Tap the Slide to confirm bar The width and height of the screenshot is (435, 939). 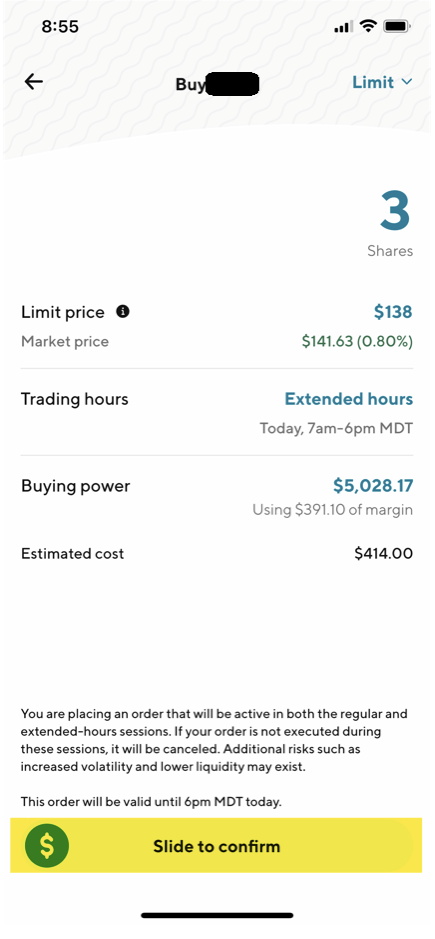pyautogui.click(x=216, y=846)
